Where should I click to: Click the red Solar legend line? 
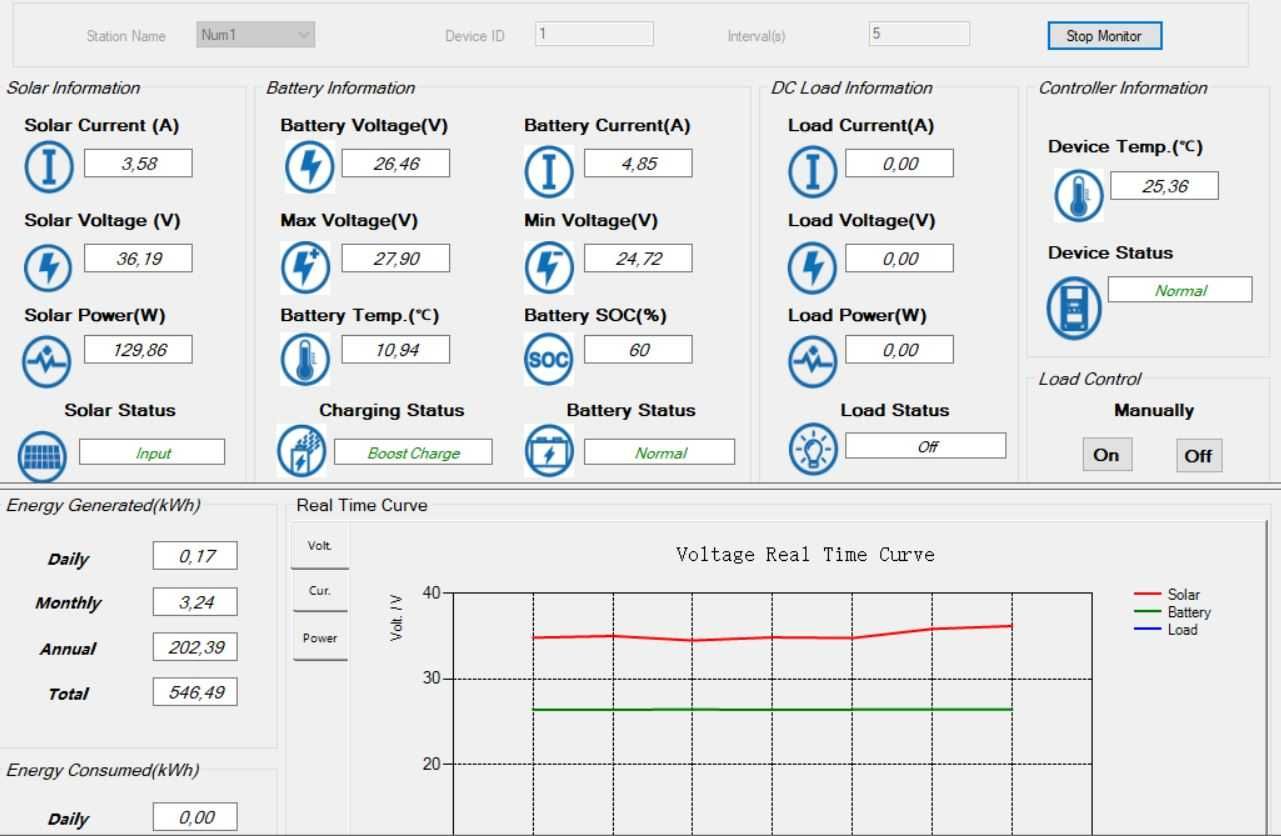[x=1148, y=594]
